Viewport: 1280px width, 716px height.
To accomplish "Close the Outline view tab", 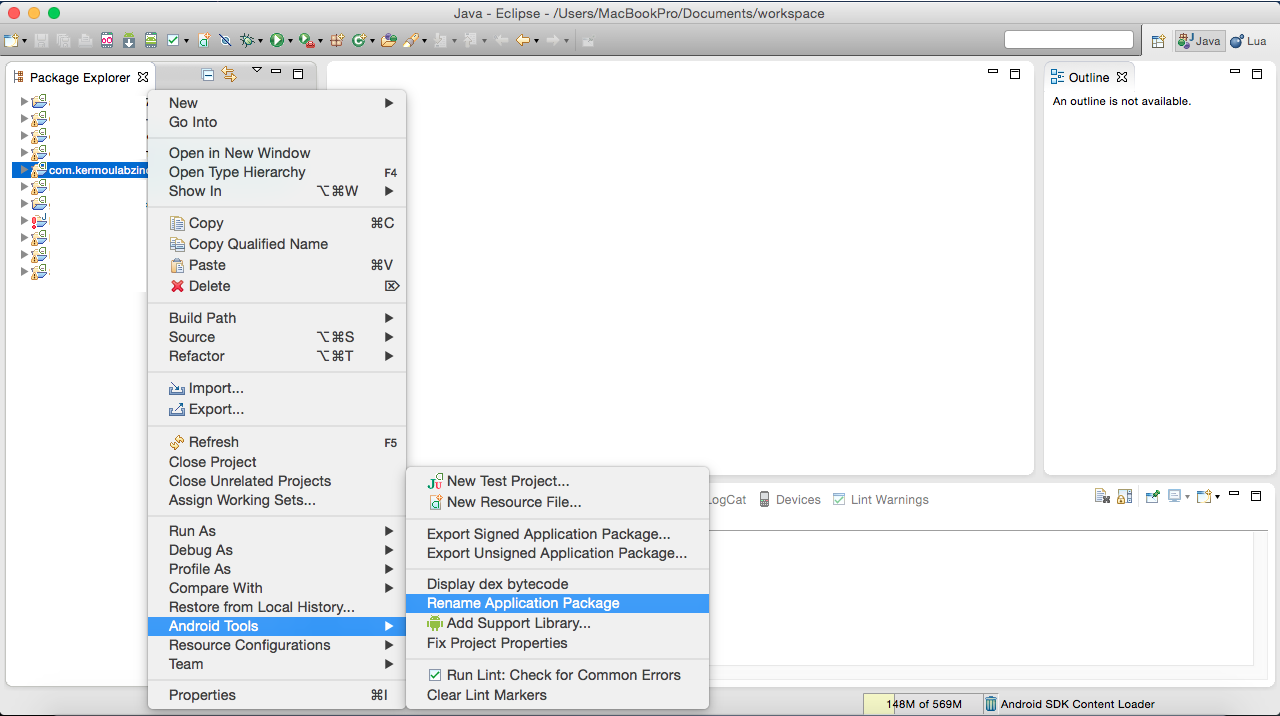I will click(x=1122, y=77).
